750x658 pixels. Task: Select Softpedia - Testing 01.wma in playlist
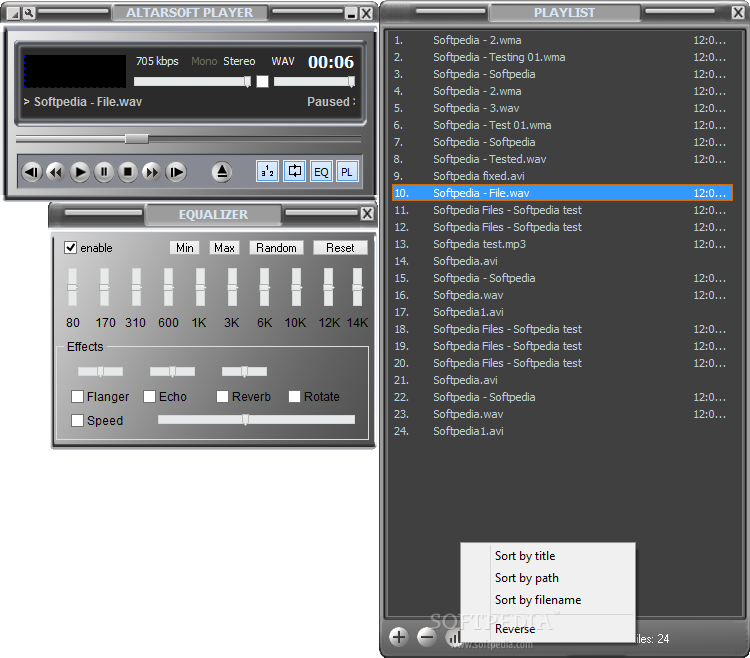pyautogui.click(x=562, y=57)
